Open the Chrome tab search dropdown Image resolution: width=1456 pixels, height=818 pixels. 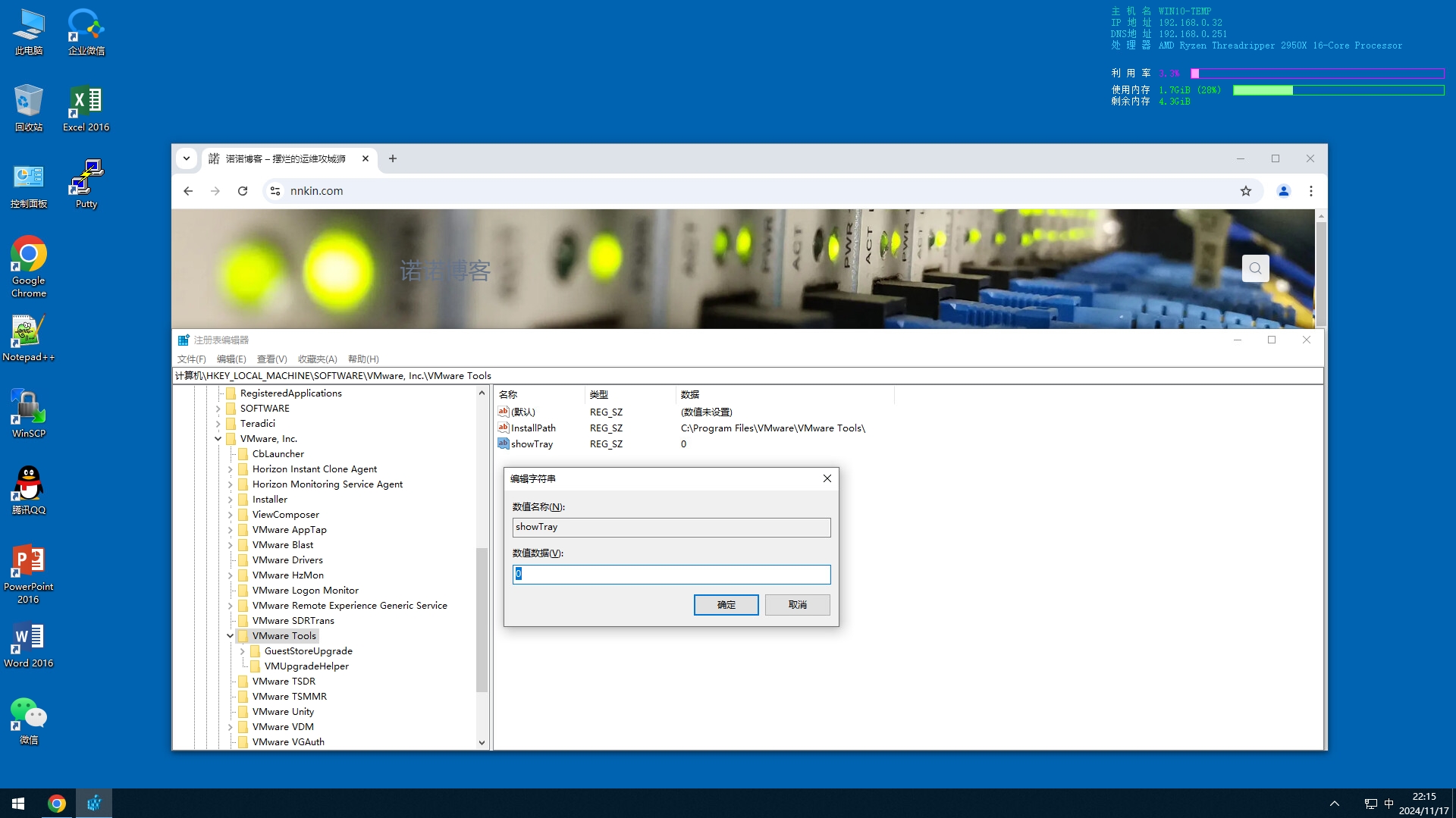tap(187, 158)
